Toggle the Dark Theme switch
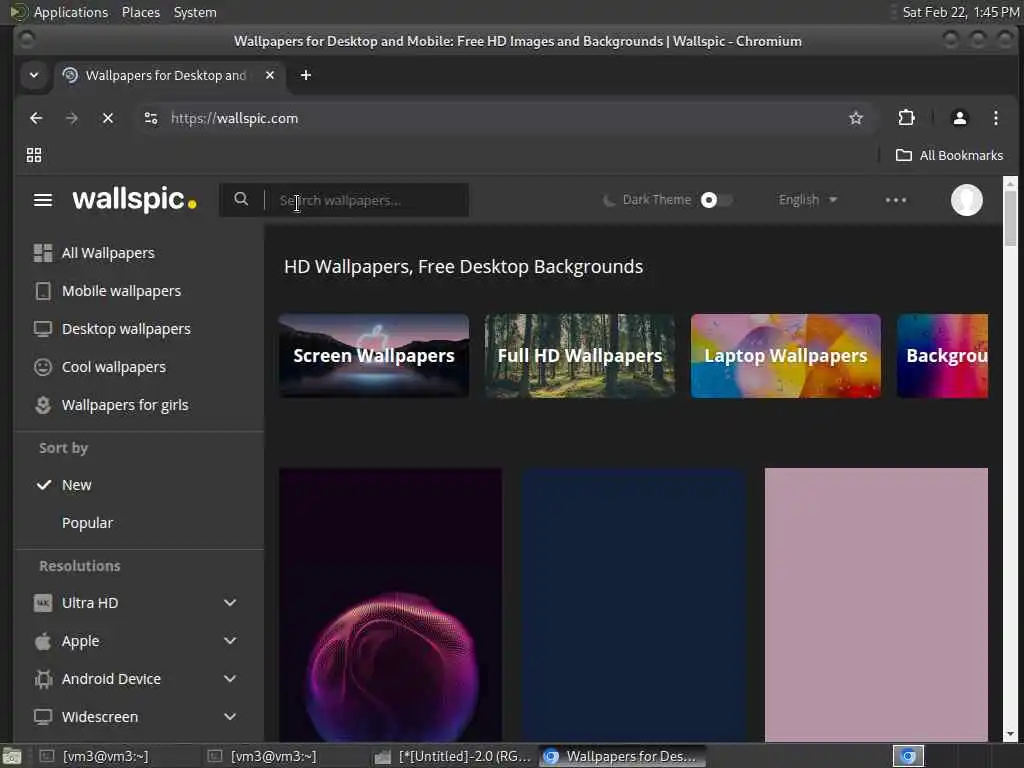 tap(716, 200)
